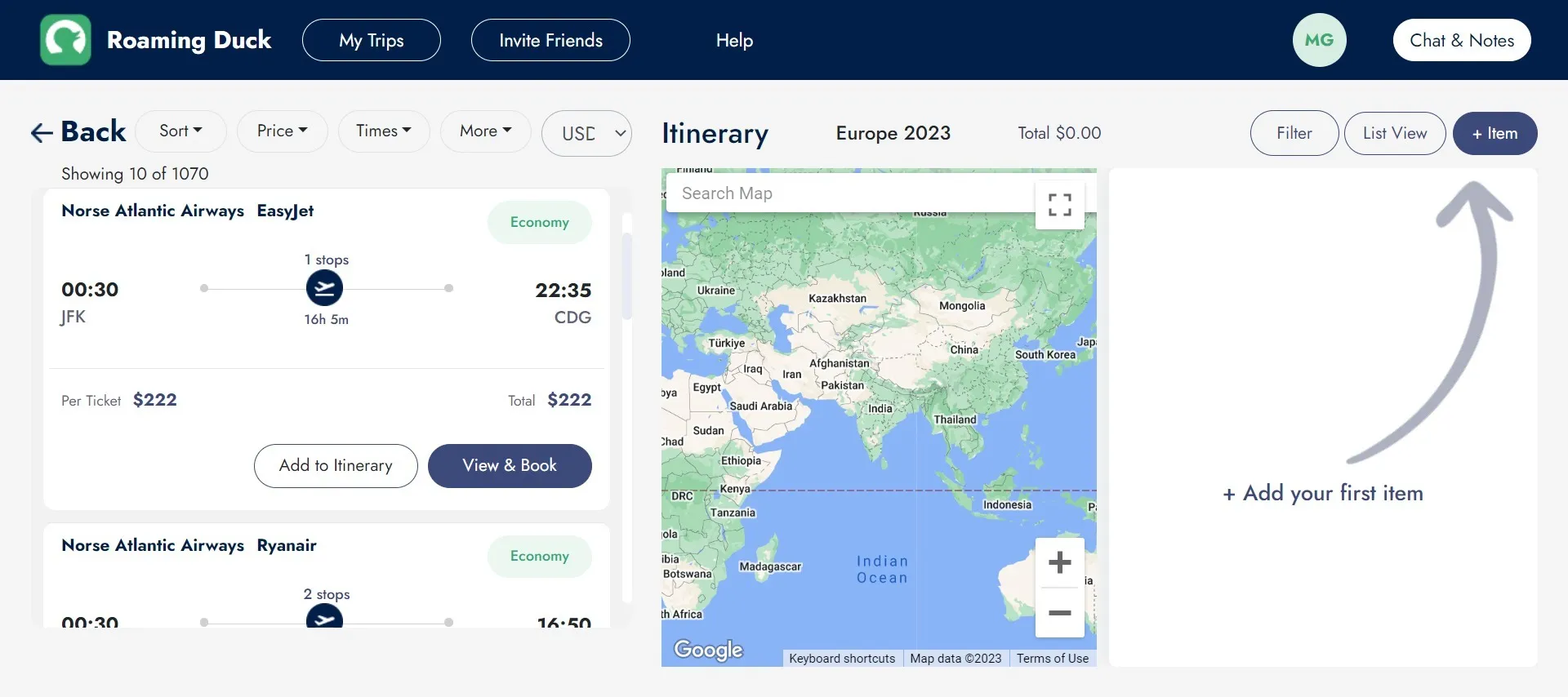
Task: Open Invite Friends
Action: coord(550,40)
